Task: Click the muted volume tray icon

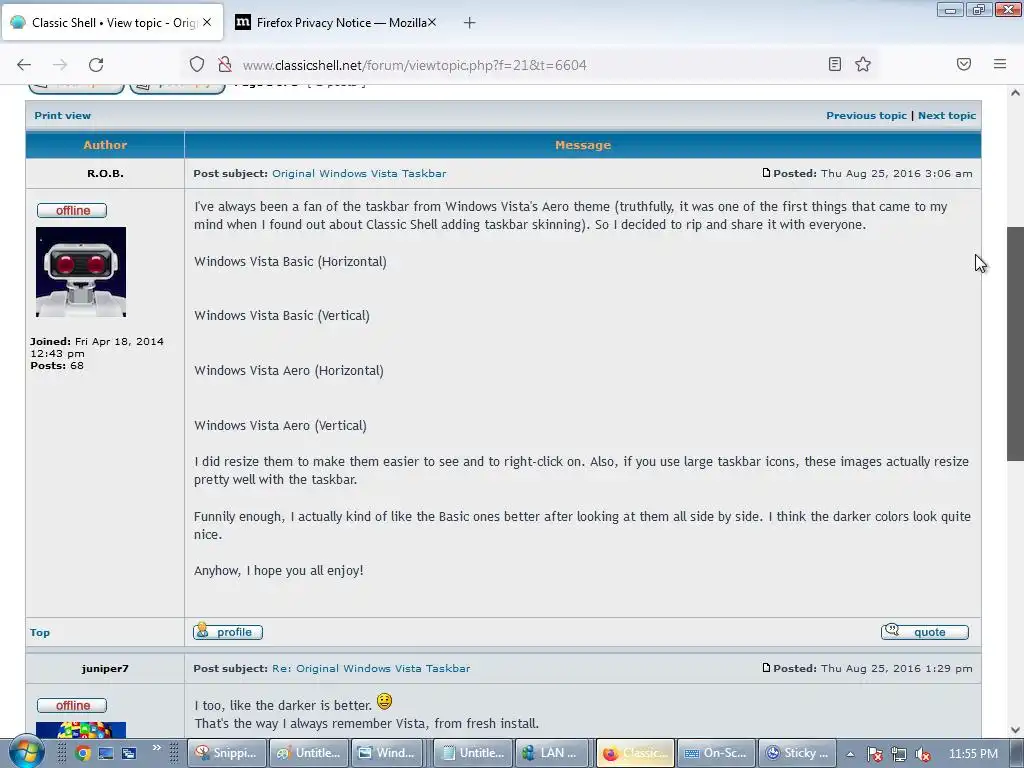Action: pyautogui.click(x=923, y=754)
